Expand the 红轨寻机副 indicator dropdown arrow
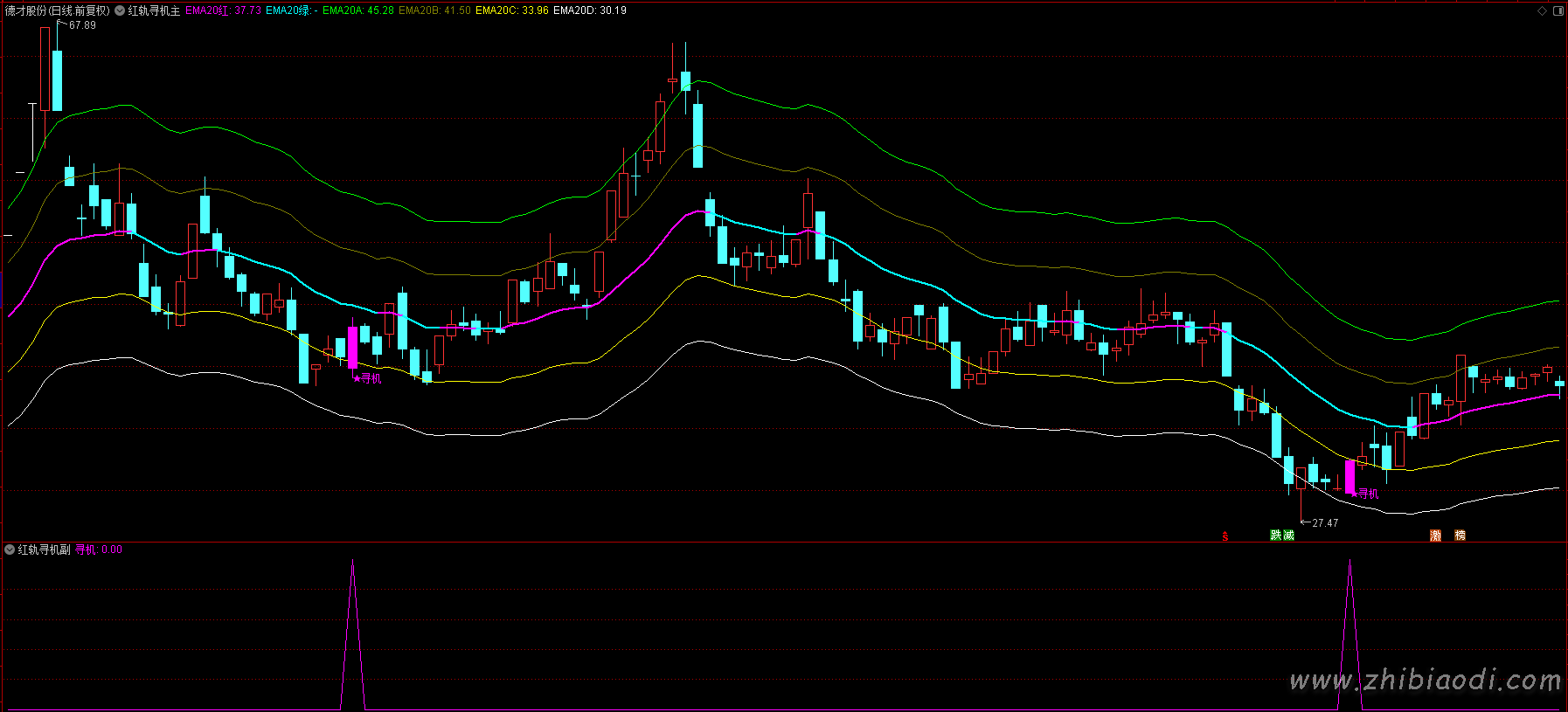This screenshot has width=1568, height=712. click(x=10, y=550)
